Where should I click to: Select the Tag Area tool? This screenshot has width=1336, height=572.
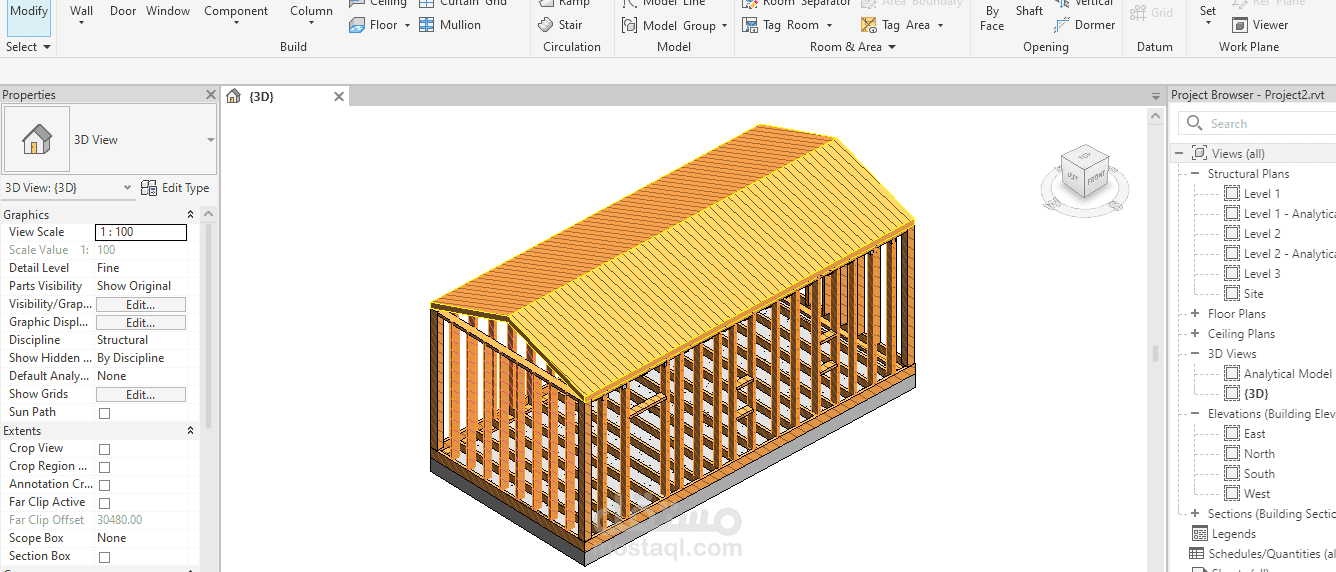coord(902,25)
